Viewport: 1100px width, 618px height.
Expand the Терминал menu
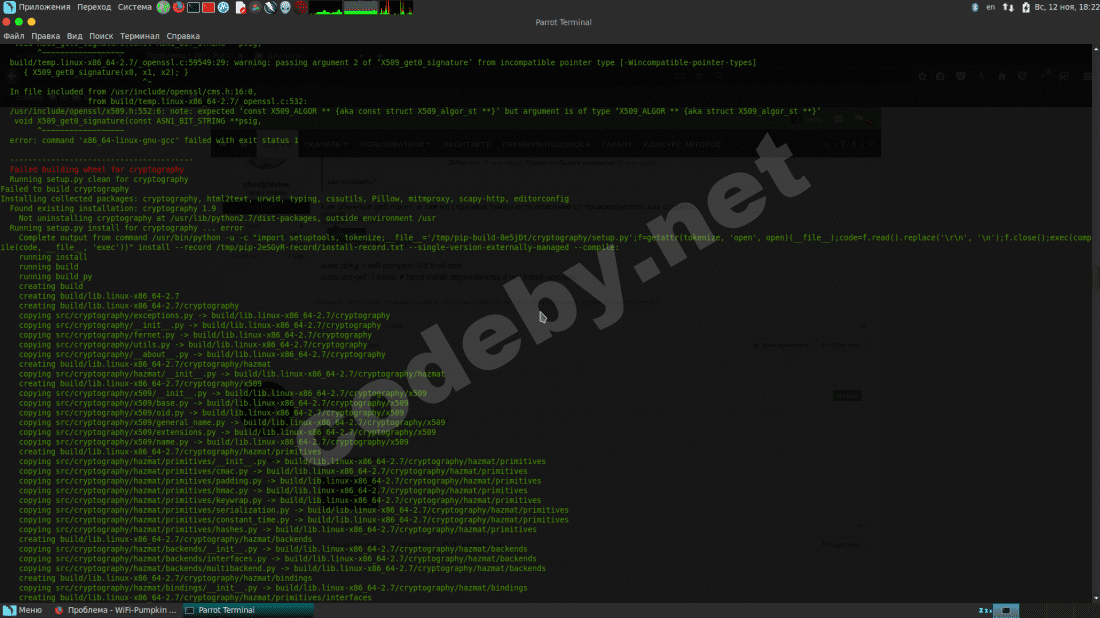coord(139,35)
